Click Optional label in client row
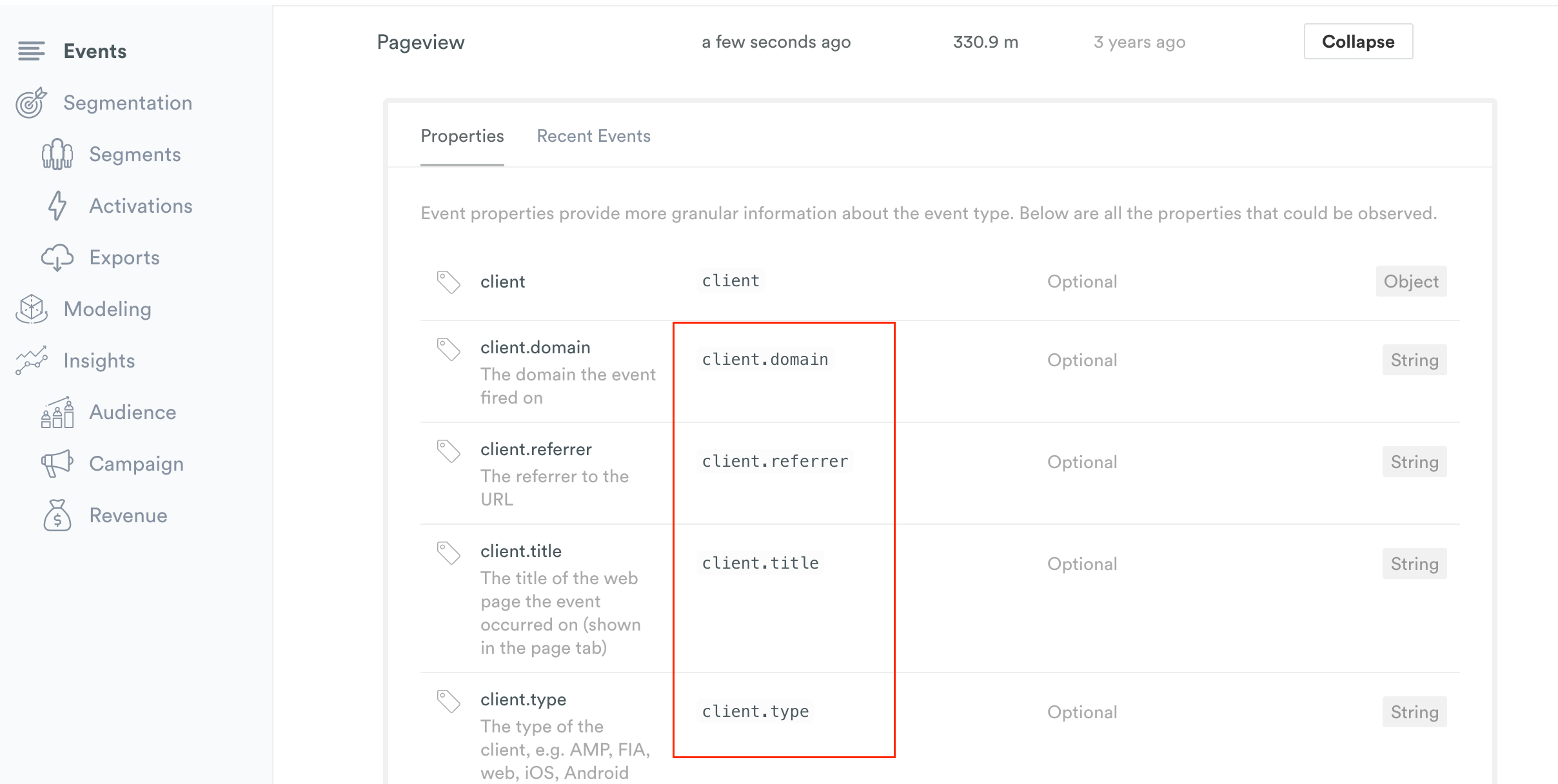This screenshot has height=784, width=1558. (x=1082, y=282)
